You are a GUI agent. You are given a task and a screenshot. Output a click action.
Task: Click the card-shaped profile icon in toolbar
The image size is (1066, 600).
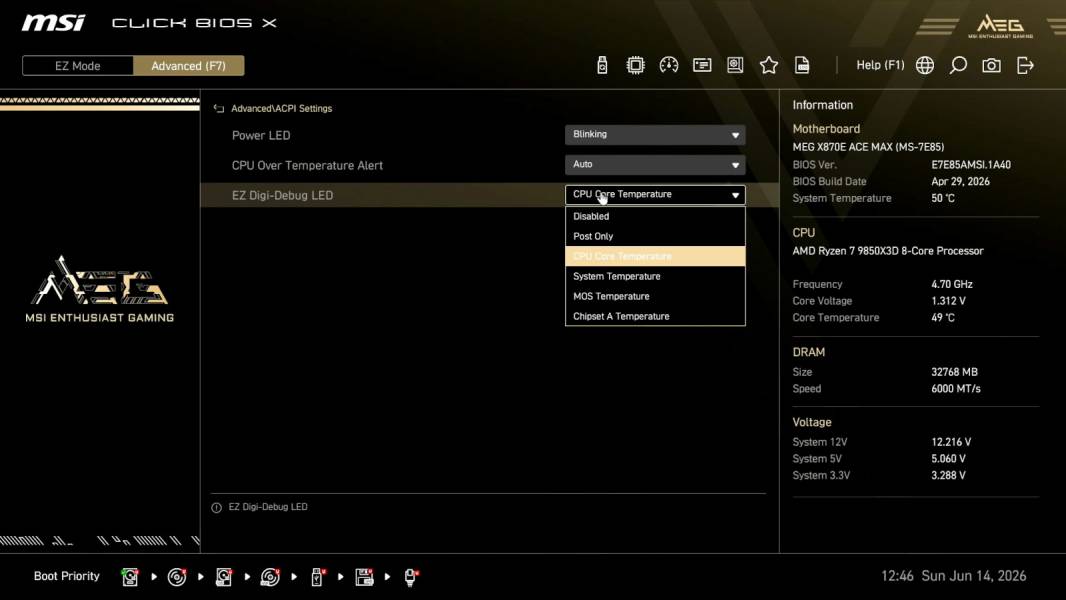702,65
